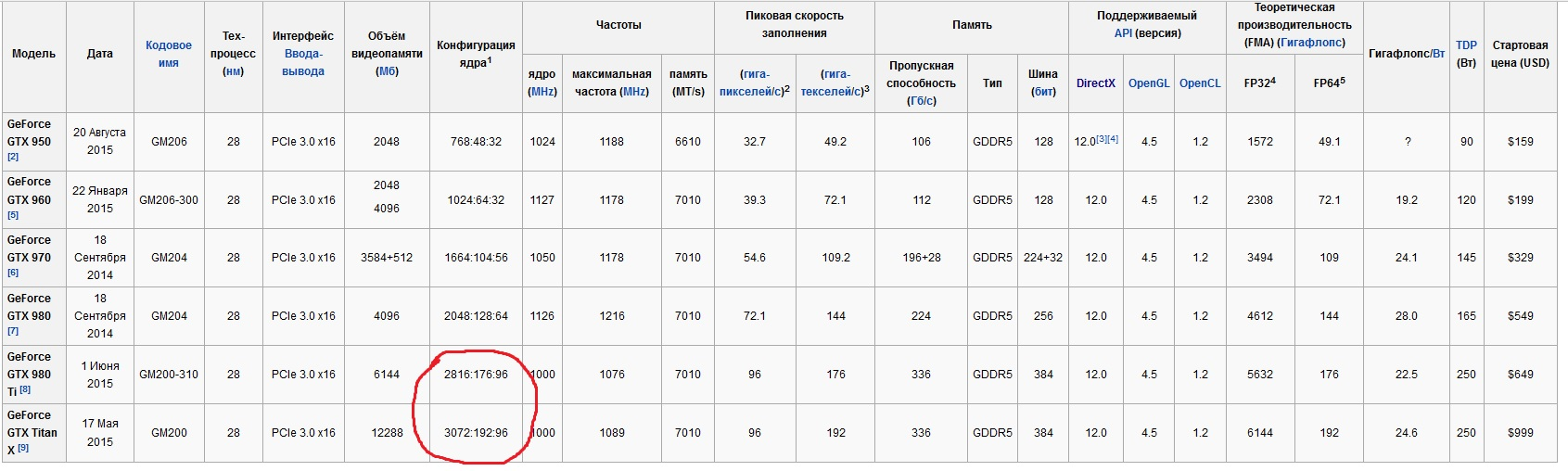Select the codename GM206-300
1568x471 pixels.
[169, 199]
